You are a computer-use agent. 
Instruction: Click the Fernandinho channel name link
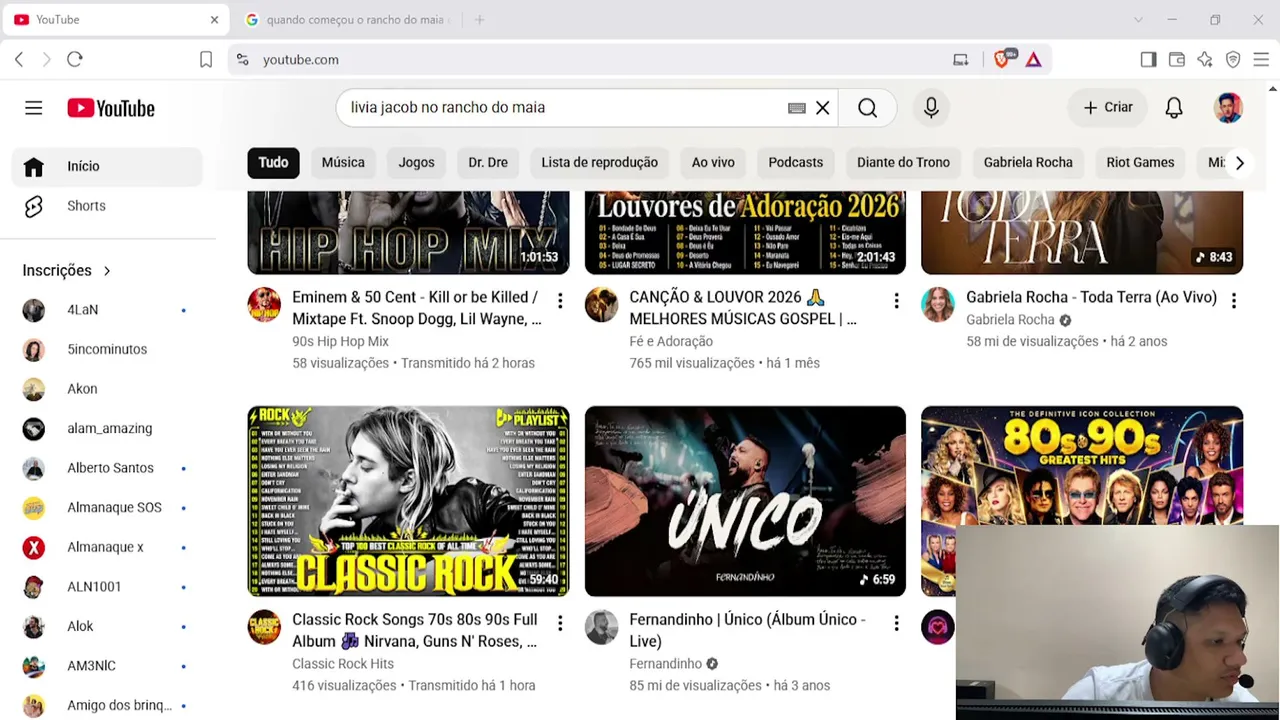click(665, 664)
